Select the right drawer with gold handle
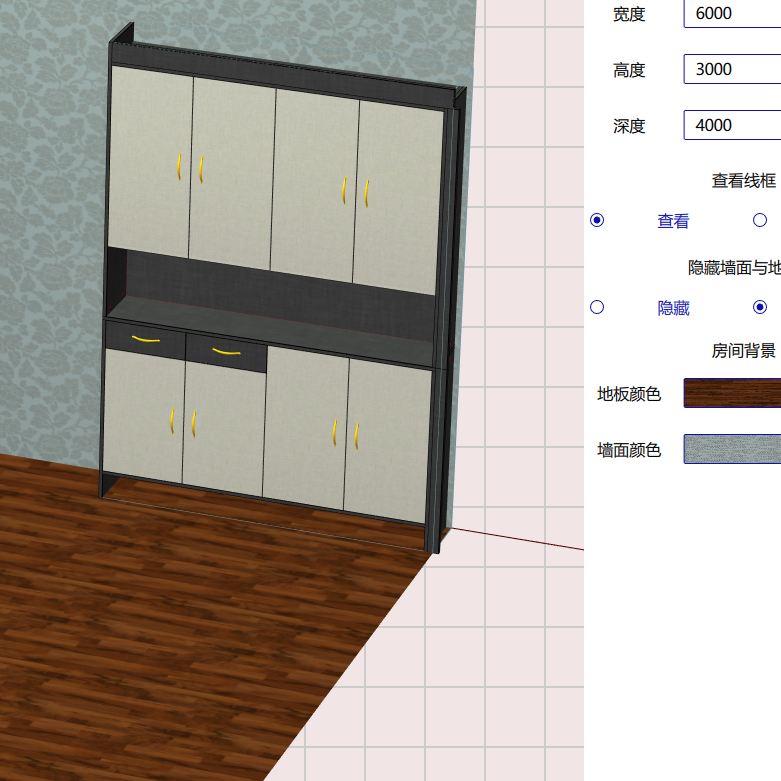781x781 pixels. tap(226, 352)
